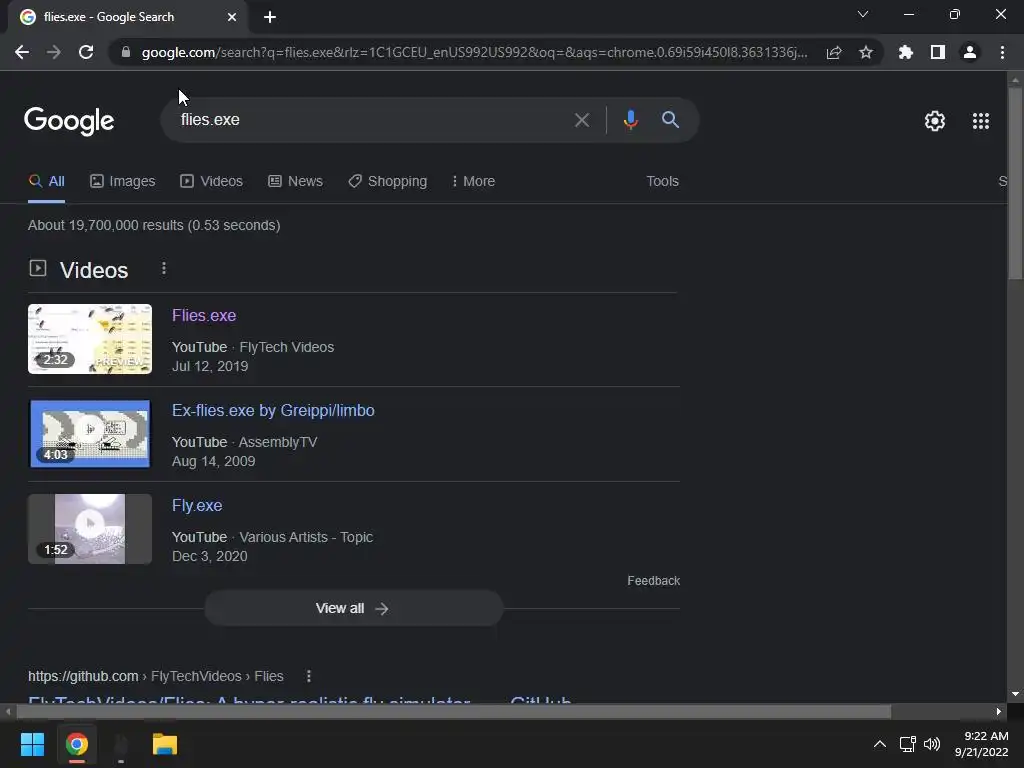Open search Tools options
The width and height of the screenshot is (1024, 768).
662,182
